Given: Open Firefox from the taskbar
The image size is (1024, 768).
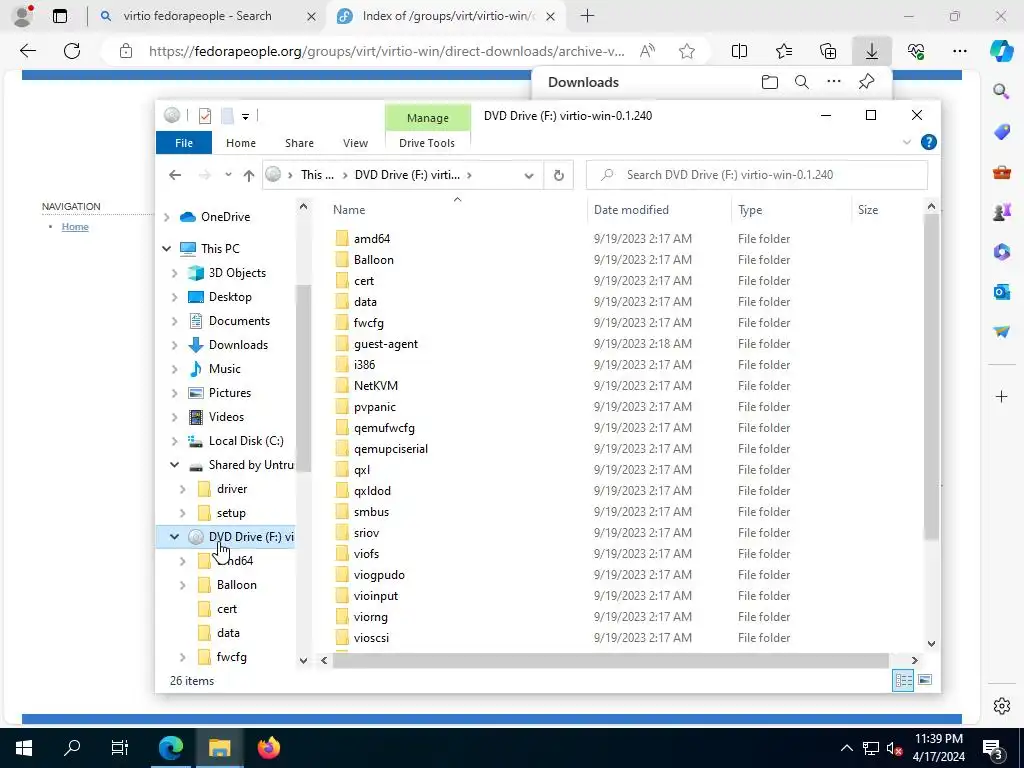Looking at the screenshot, I should pos(268,748).
